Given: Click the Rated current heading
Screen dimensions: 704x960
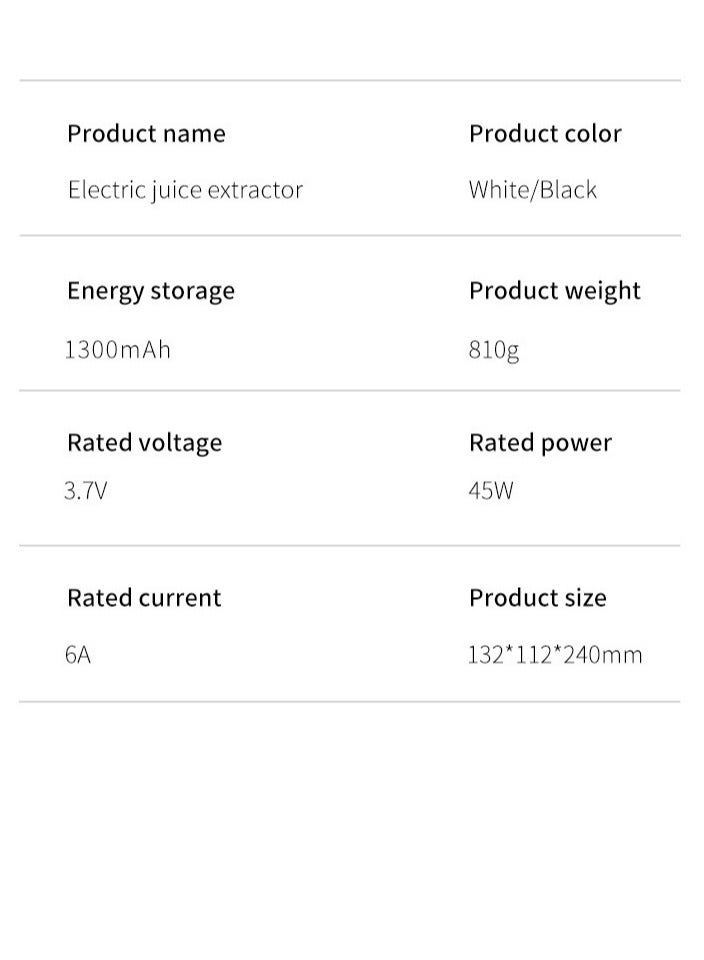Looking at the screenshot, I should pos(144,598).
